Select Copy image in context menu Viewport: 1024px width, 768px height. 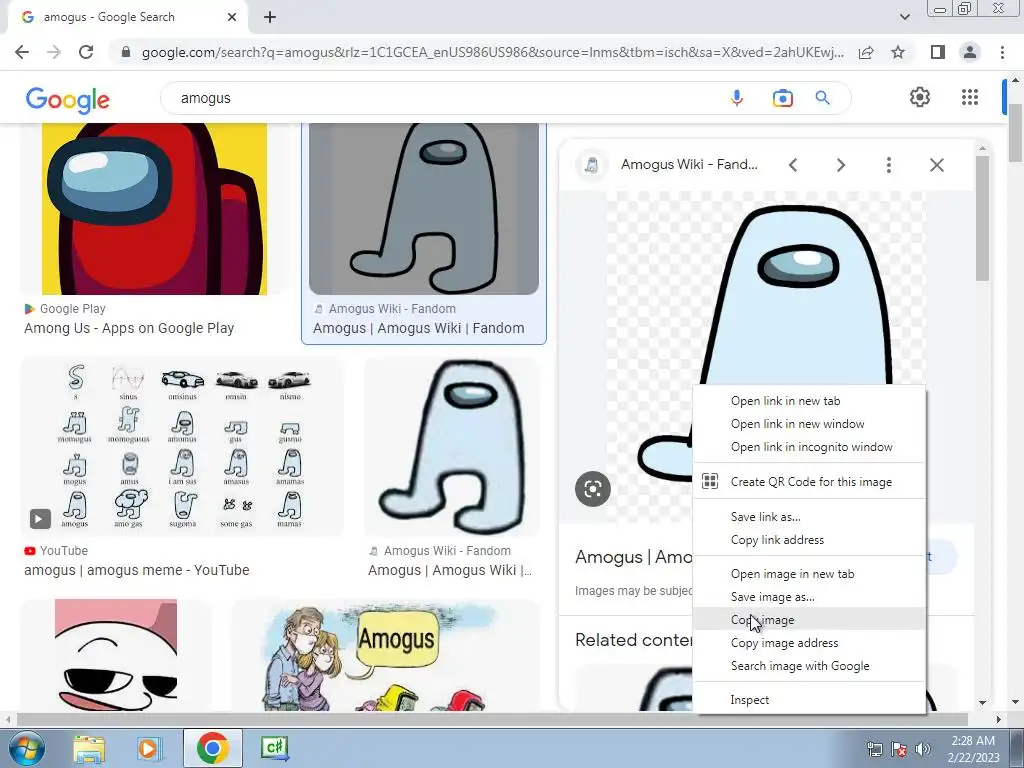click(809, 620)
